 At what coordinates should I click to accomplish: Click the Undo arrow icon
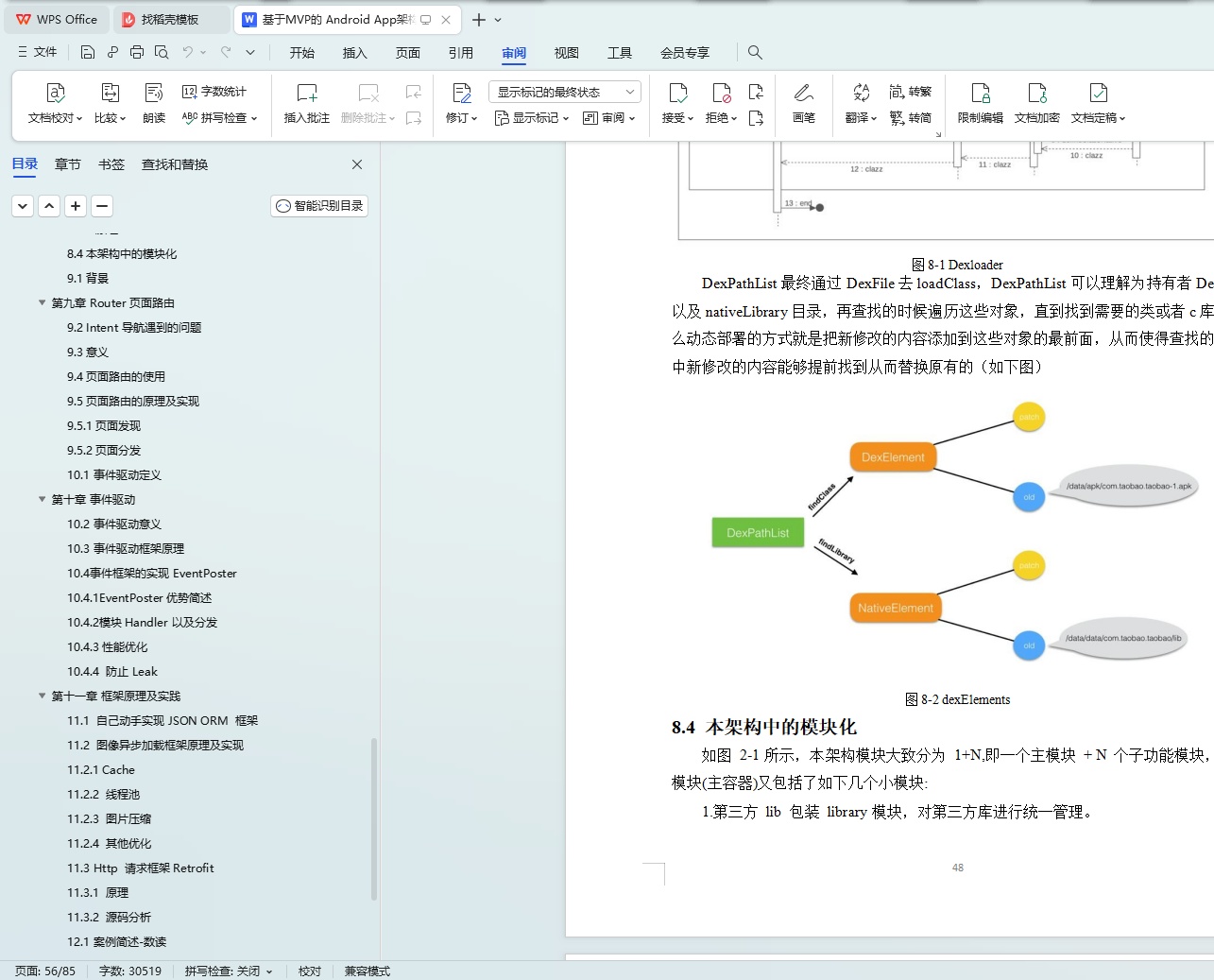coord(188,52)
